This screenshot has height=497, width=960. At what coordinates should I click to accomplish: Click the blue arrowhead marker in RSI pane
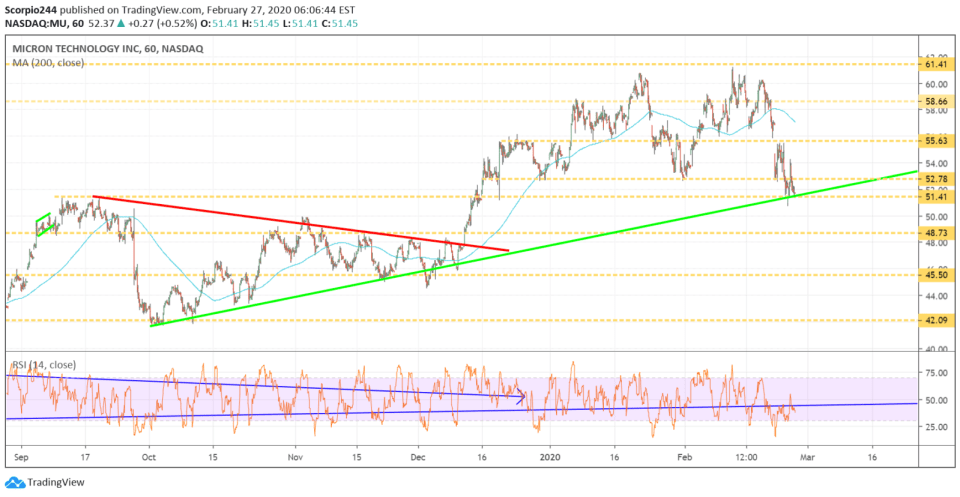click(522, 397)
